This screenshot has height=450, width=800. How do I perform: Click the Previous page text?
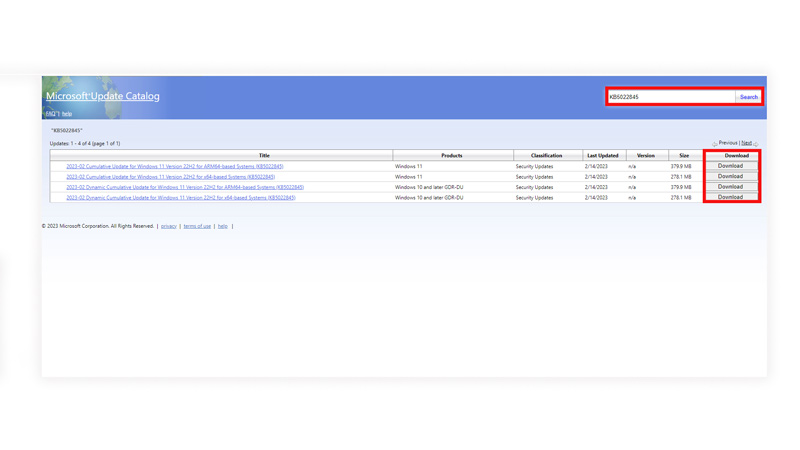point(728,143)
